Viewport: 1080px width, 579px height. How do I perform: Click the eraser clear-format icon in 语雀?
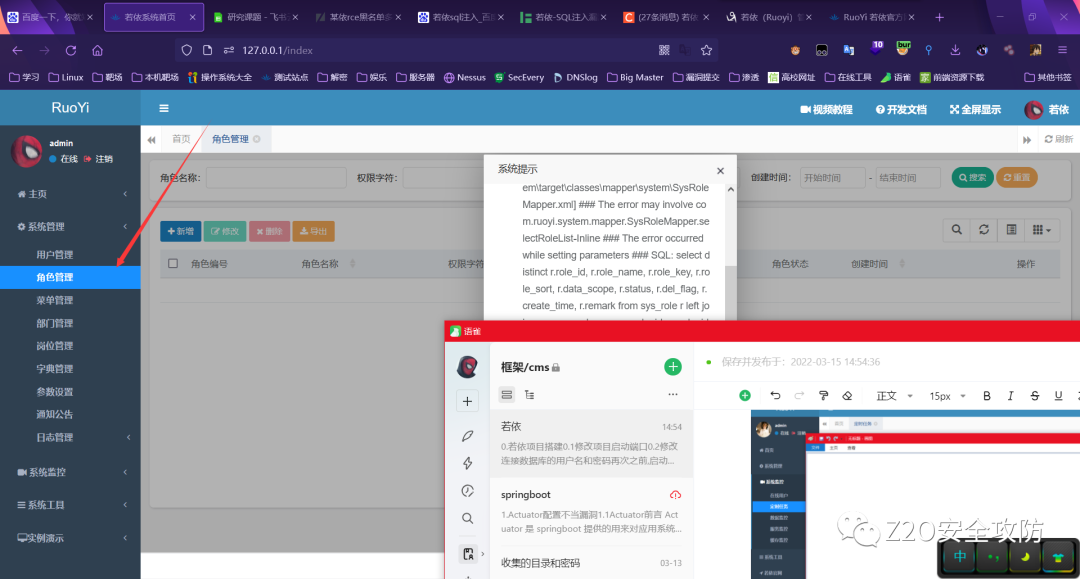tap(847, 395)
